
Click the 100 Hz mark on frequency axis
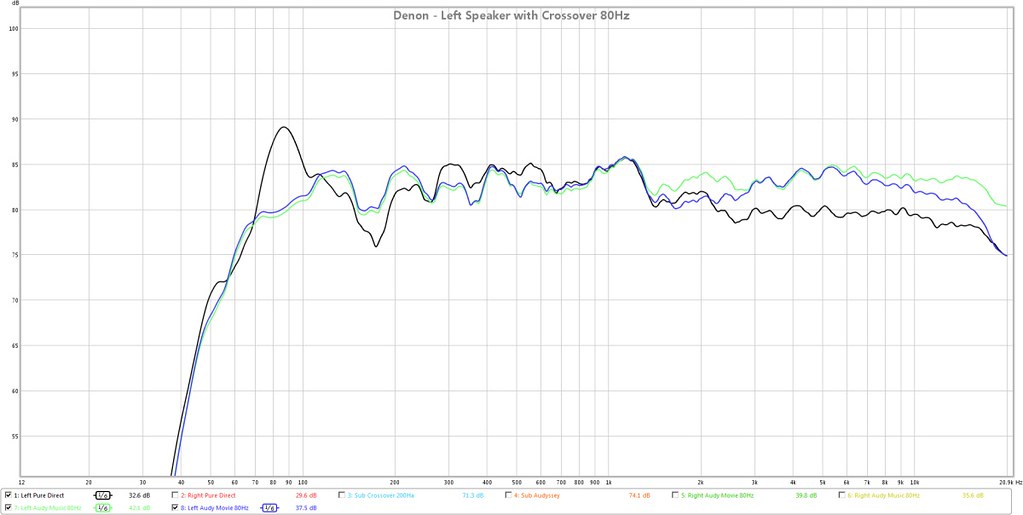pyautogui.click(x=302, y=481)
